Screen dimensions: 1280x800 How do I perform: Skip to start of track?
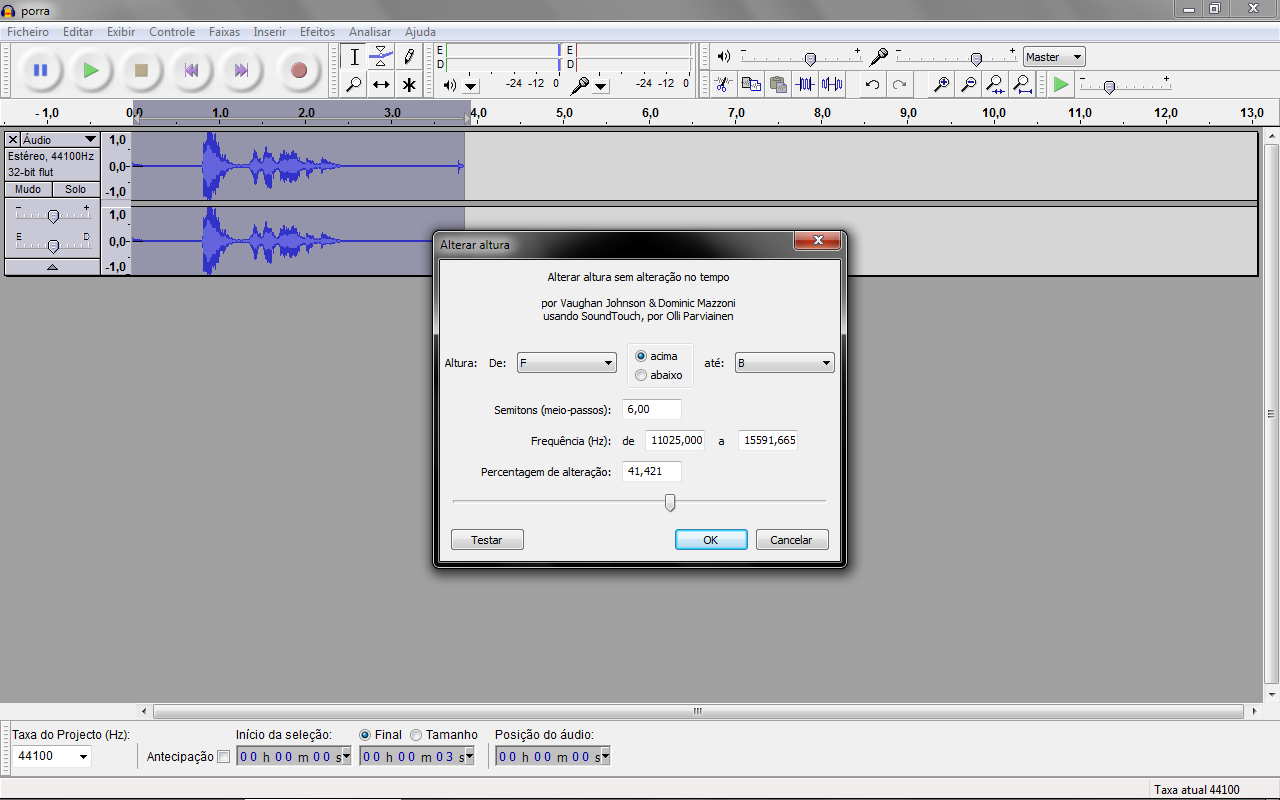[x=191, y=70]
